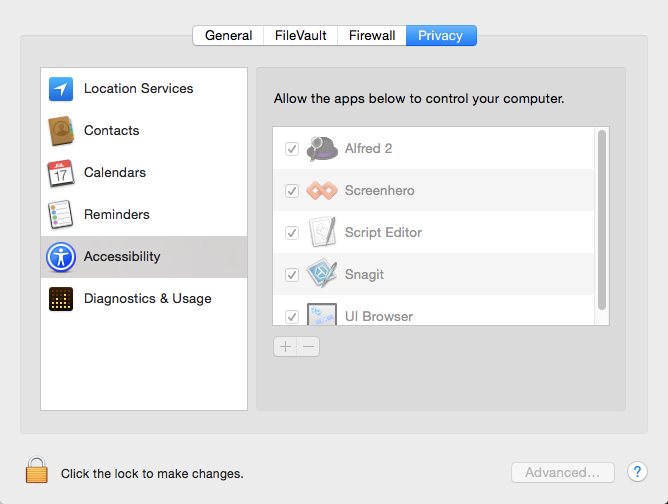This screenshot has width=668, height=504.
Task: Switch to the General tab
Action: coord(228,35)
